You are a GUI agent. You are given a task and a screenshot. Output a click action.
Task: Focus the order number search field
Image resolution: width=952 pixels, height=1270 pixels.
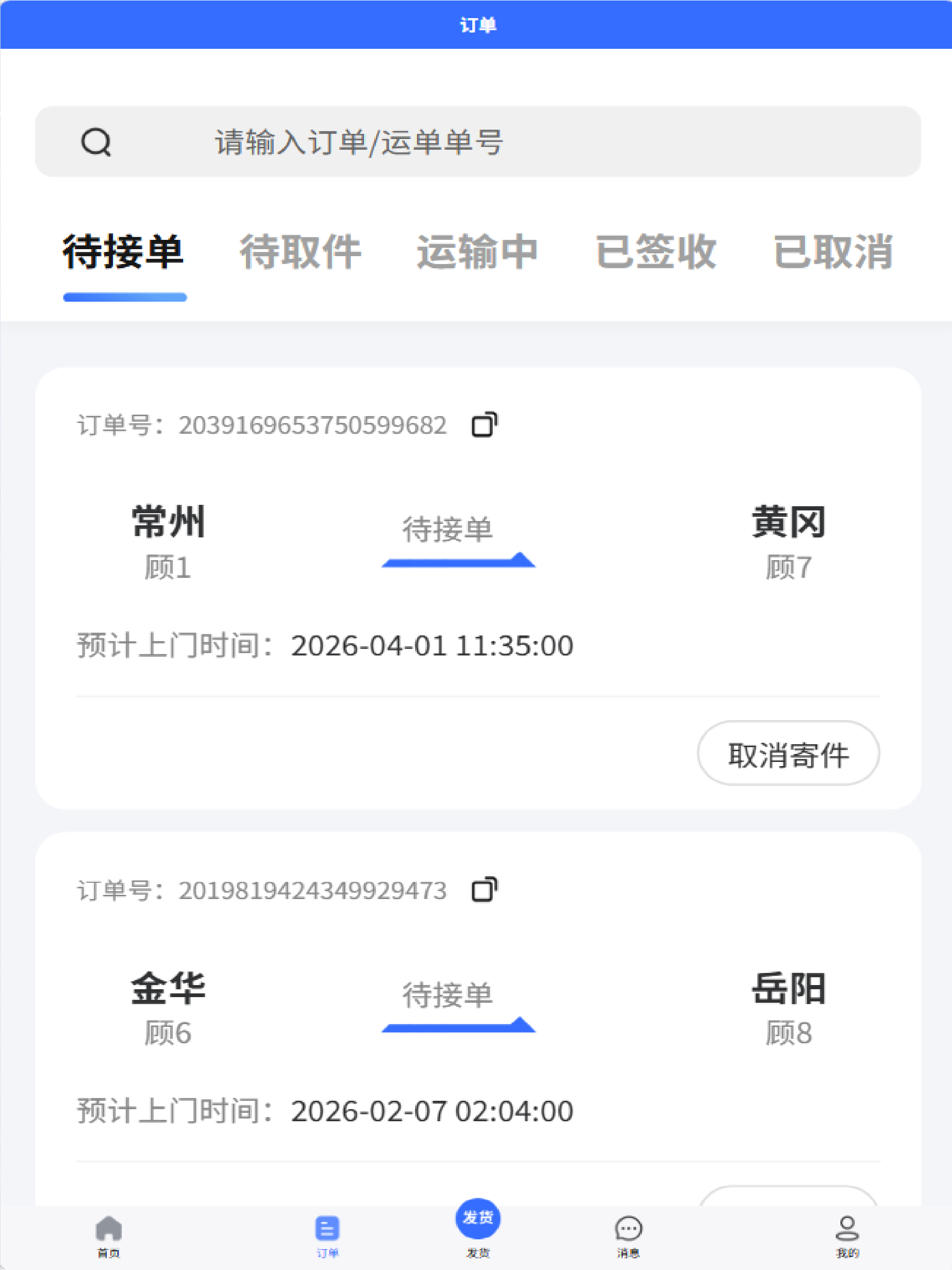click(x=478, y=141)
